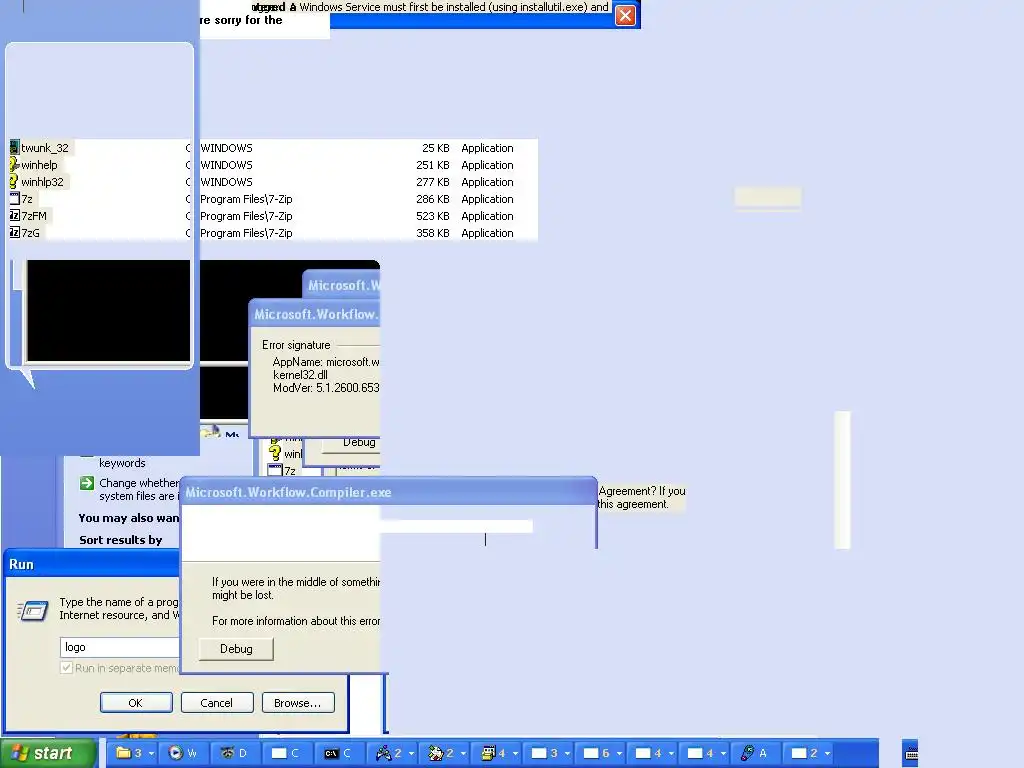The image size is (1024, 768).
Task: Click the Program Files\7-Zip folder cell for 286 KB row
Action: [x=246, y=199]
